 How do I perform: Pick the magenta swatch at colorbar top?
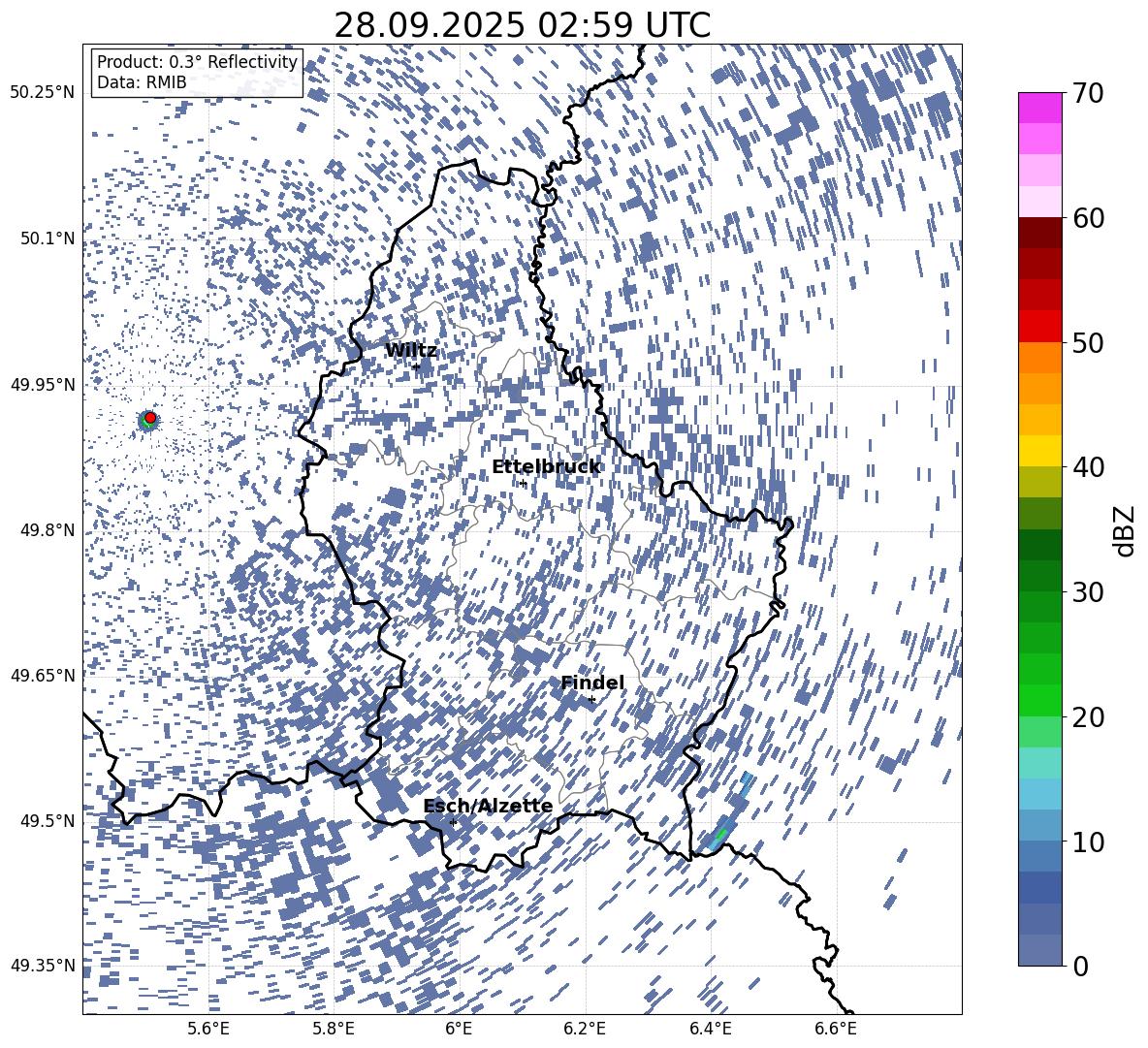pos(1039,109)
